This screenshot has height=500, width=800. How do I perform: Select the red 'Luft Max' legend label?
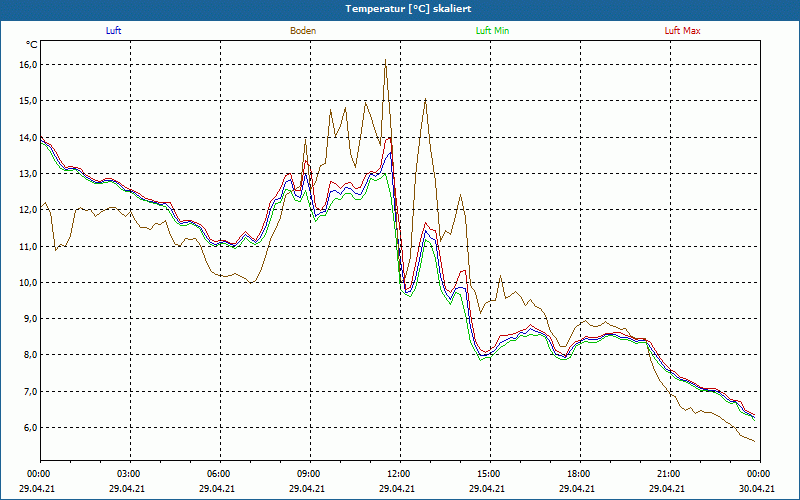pyautogui.click(x=682, y=31)
